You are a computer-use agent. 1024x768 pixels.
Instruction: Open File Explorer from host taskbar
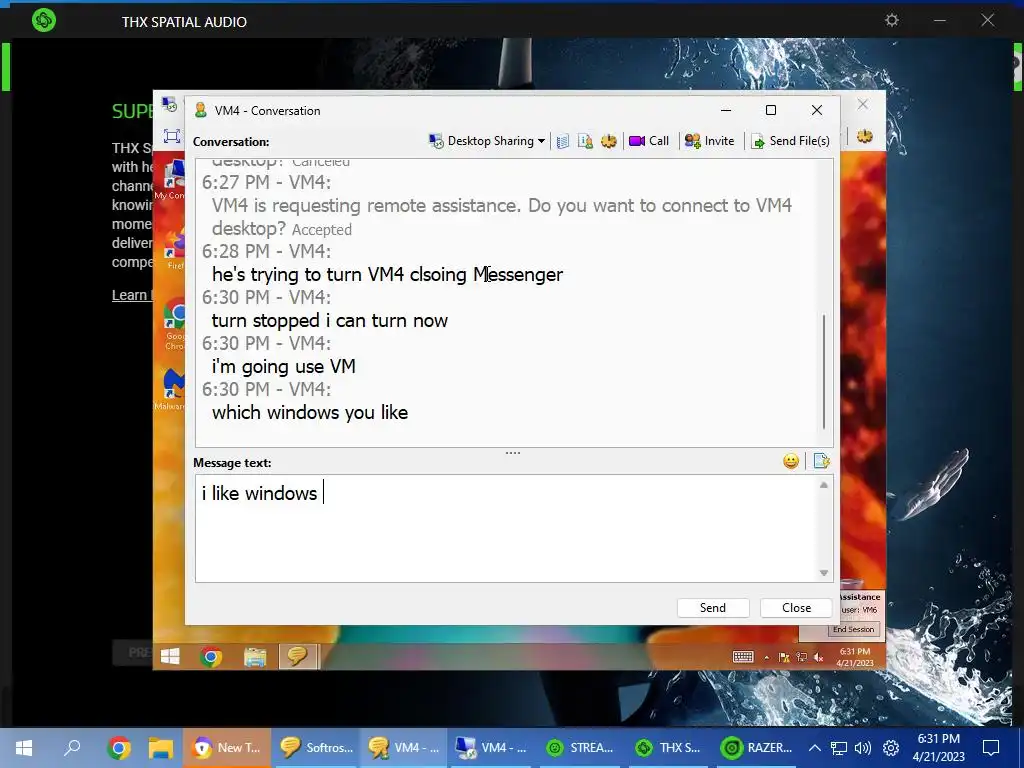161,748
